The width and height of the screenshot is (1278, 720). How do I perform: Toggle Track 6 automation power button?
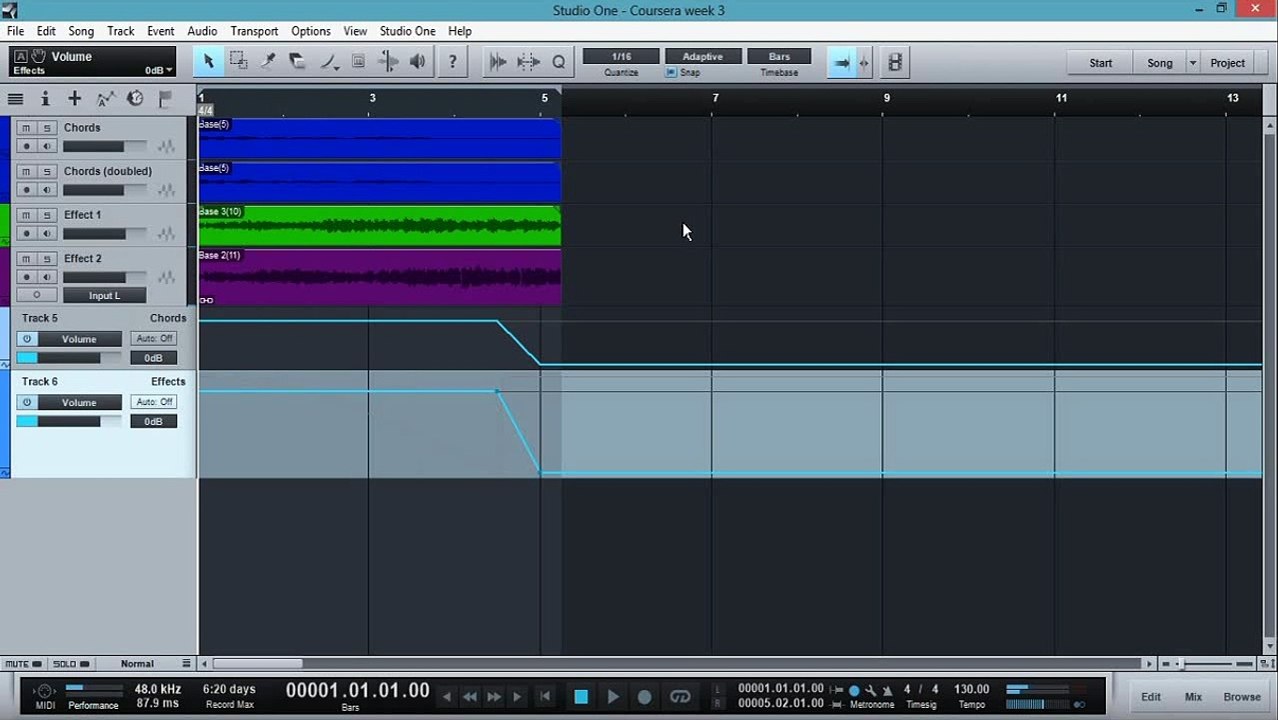pos(27,402)
